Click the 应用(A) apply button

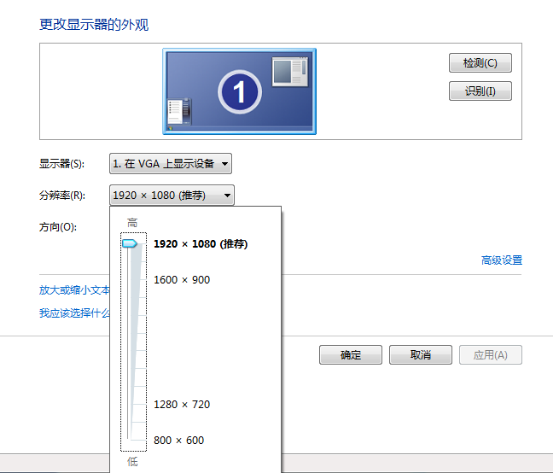pos(490,355)
